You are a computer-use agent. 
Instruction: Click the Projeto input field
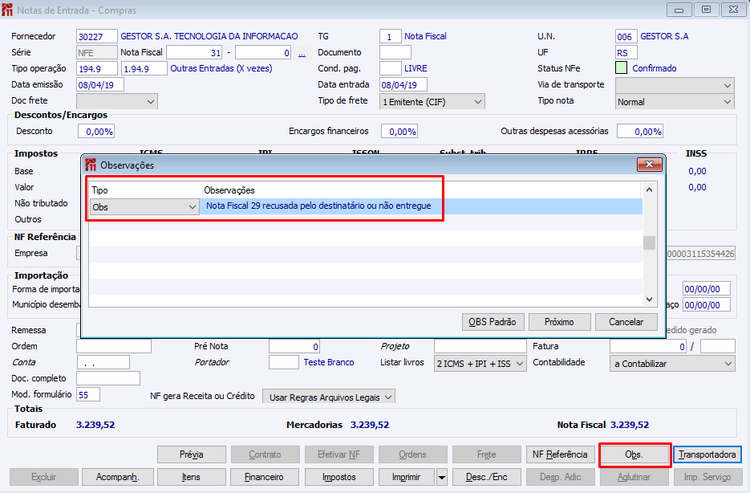pyautogui.click(x=480, y=346)
